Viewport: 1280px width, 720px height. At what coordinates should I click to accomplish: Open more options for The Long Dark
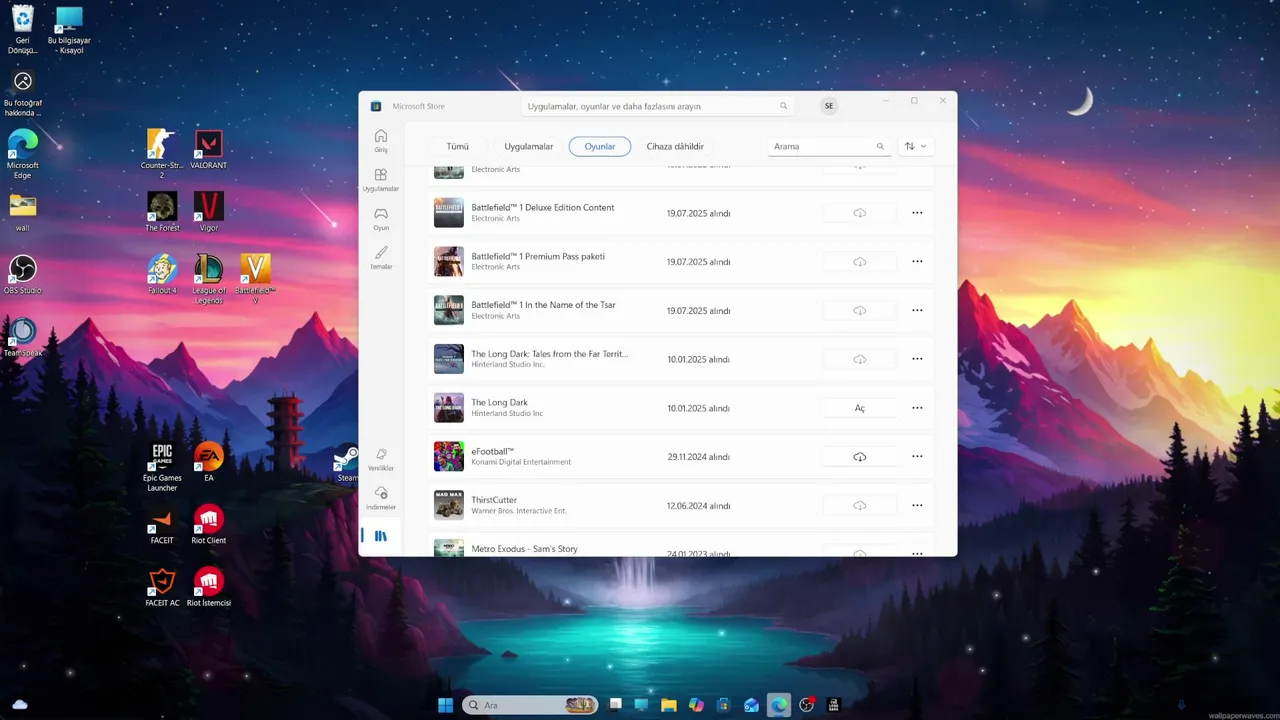point(917,408)
